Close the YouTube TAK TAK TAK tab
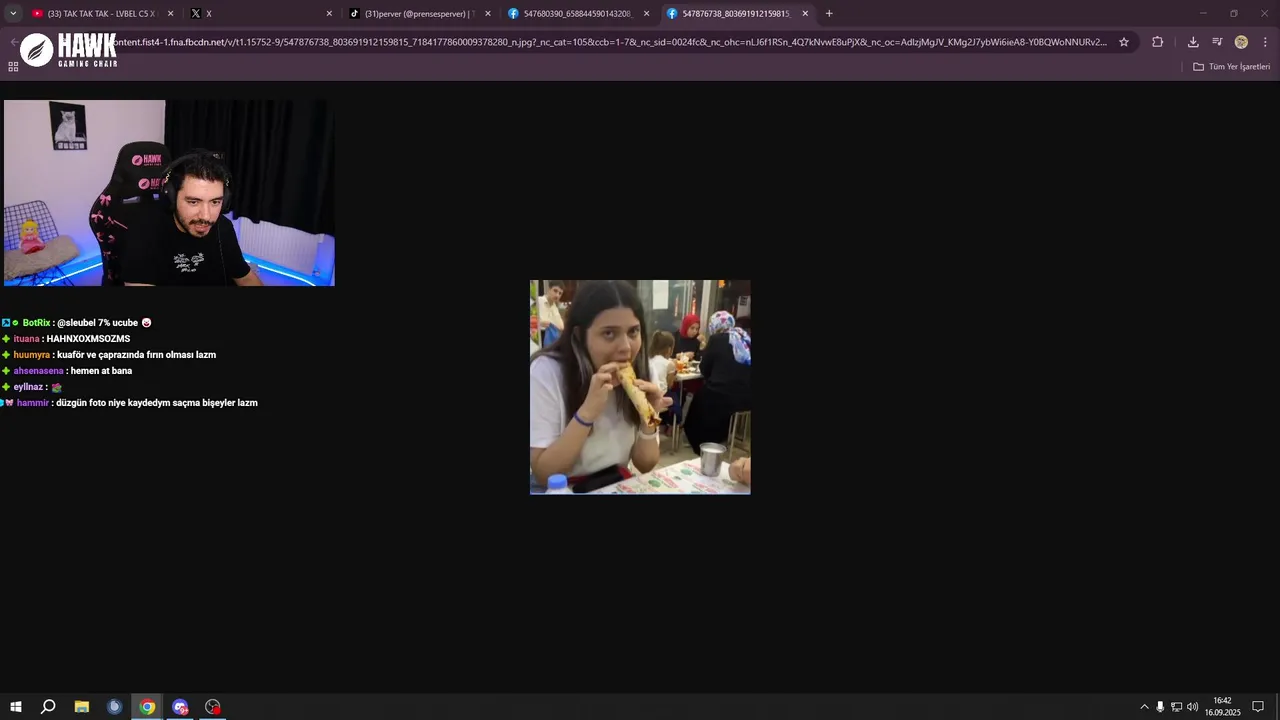 pyautogui.click(x=170, y=13)
